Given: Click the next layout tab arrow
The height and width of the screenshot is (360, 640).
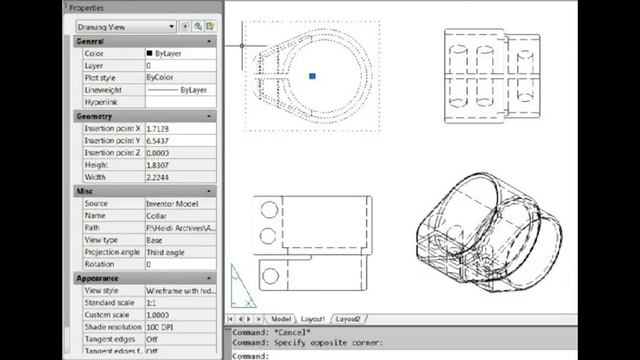Looking at the screenshot, I should pyautogui.click(x=249, y=319).
